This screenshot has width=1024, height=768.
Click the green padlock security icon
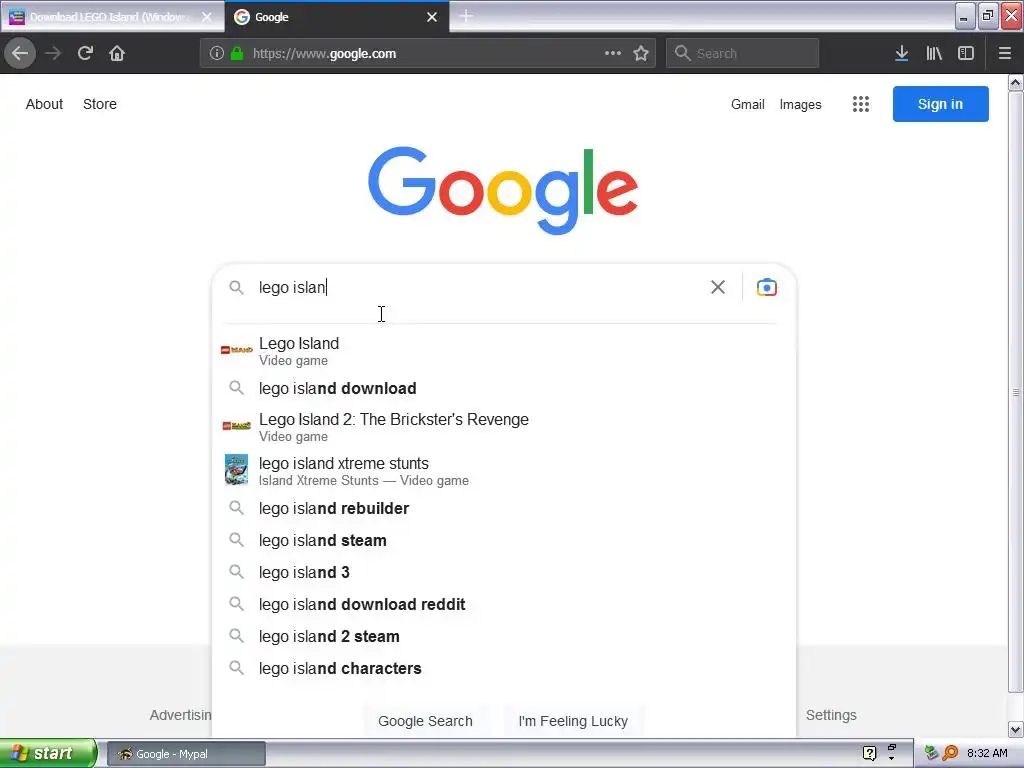coord(237,54)
